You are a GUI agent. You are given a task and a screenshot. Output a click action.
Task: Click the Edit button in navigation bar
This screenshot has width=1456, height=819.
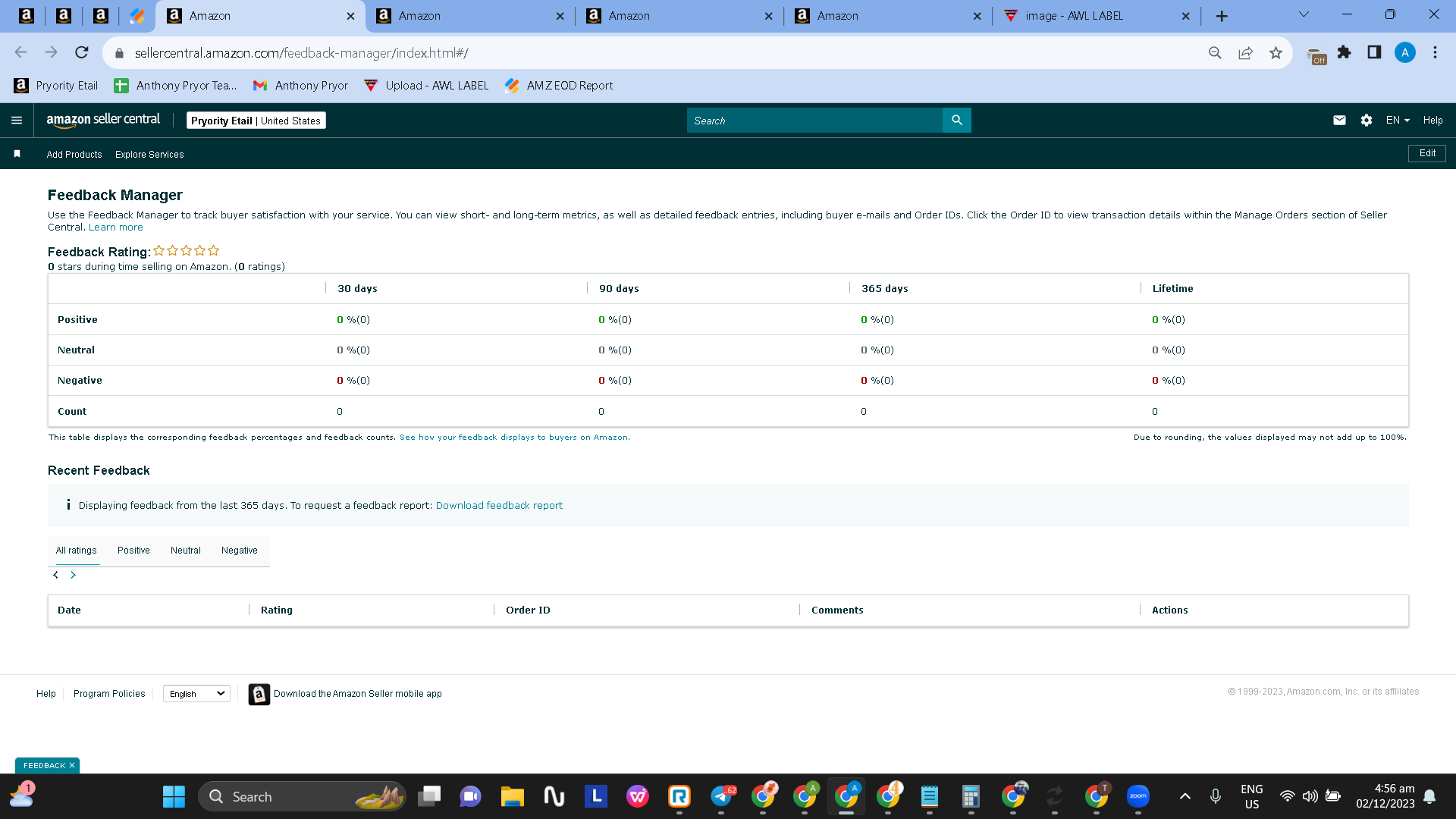1427,153
